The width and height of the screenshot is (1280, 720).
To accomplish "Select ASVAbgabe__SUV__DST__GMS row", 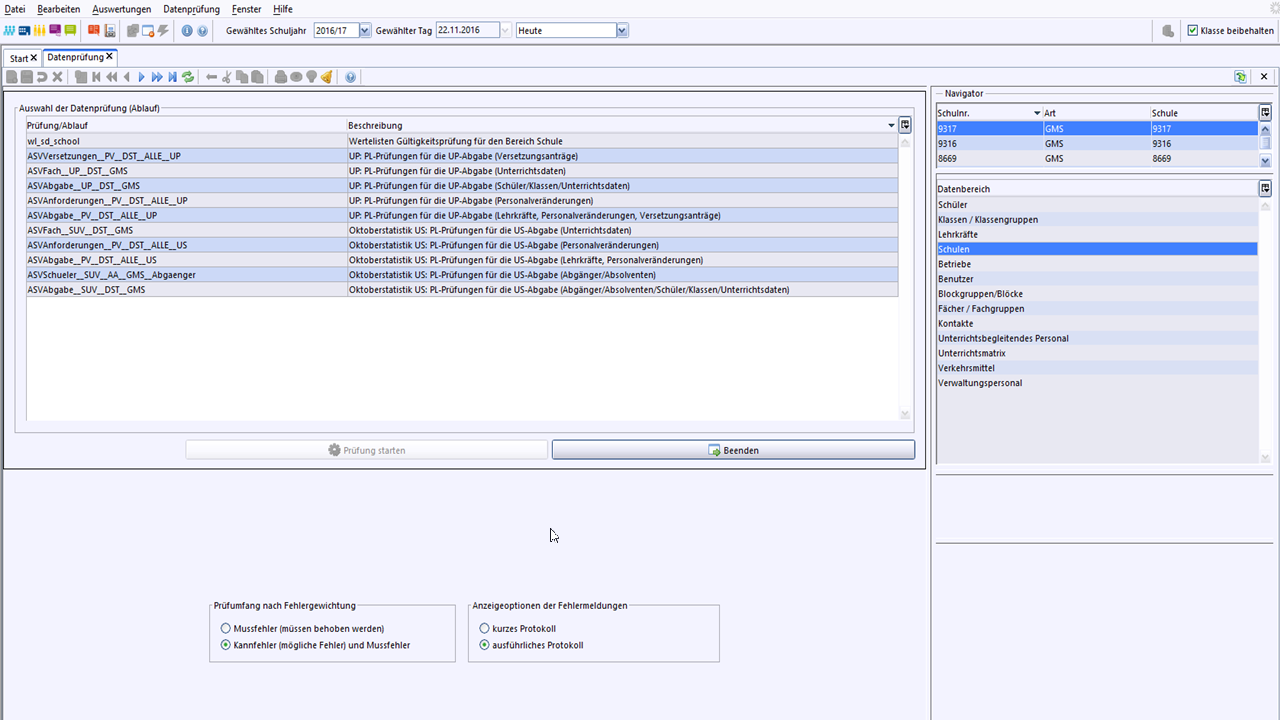I will (462, 290).
